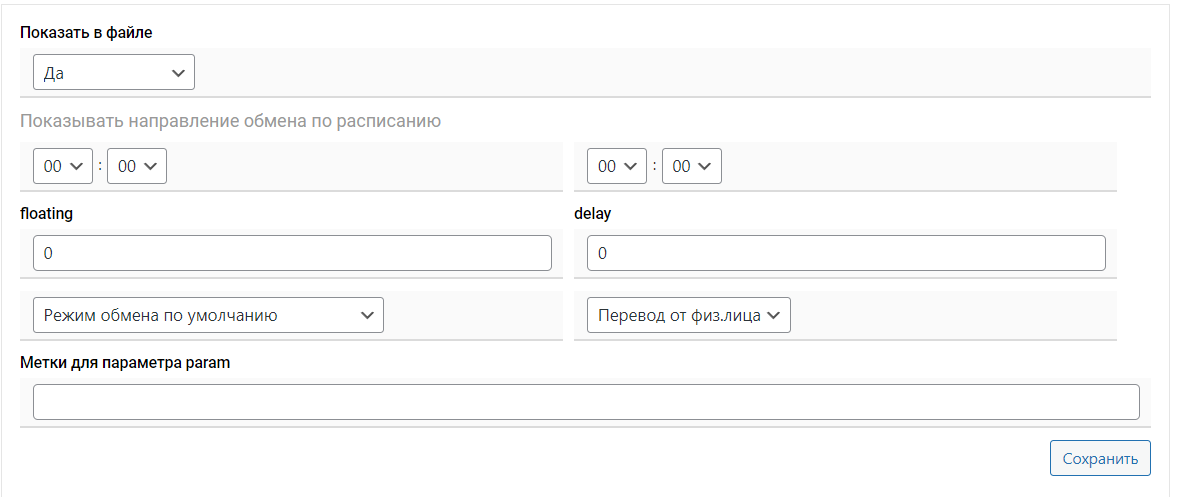This screenshot has height=497, width=1181.
Task: Click the chevron arrow in the 'Да' select
Action: coord(178,73)
